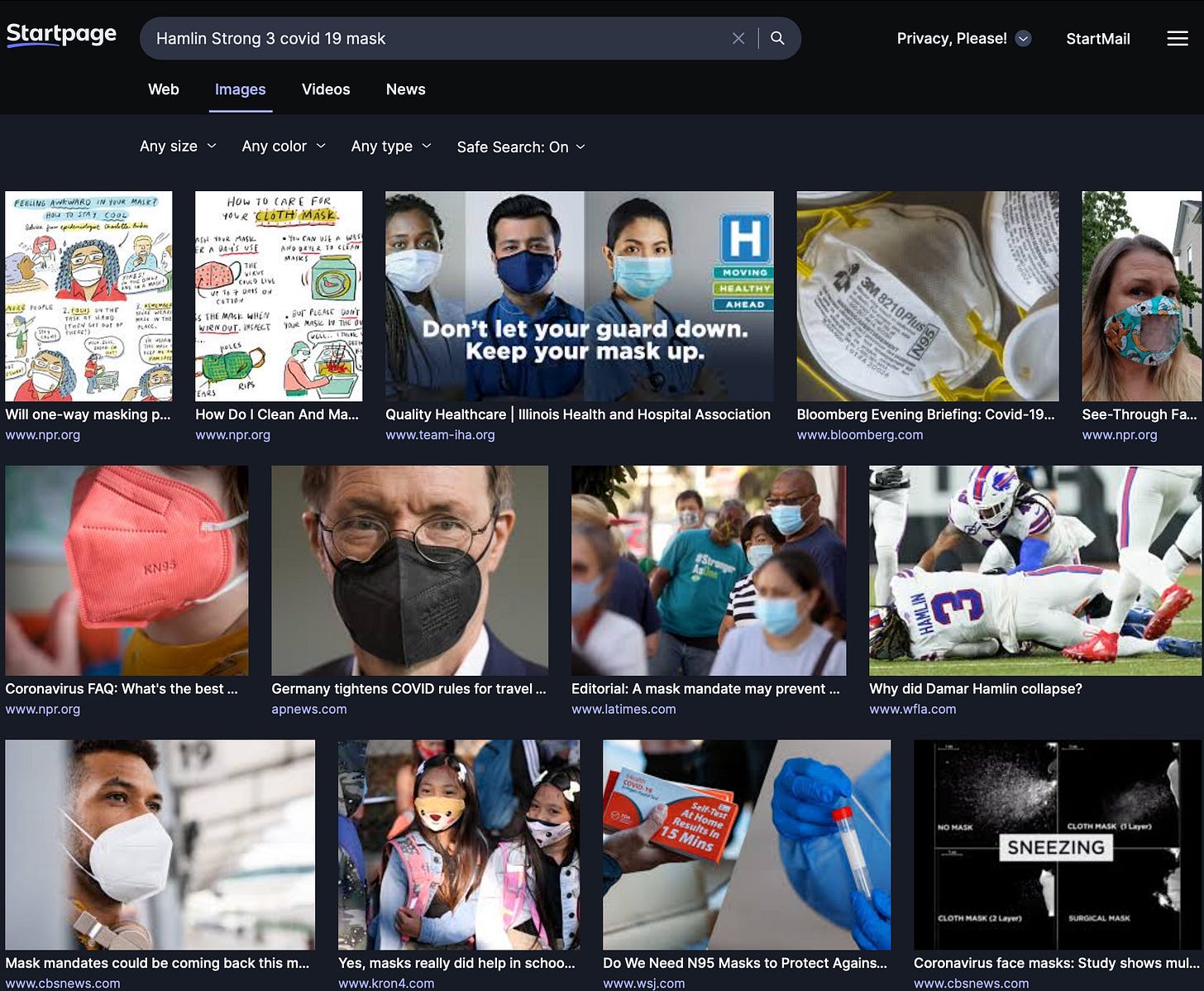Clear the search query with the X icon
Image resolution: width=1204 pixels, height=991 pixels.
(738, 38)
